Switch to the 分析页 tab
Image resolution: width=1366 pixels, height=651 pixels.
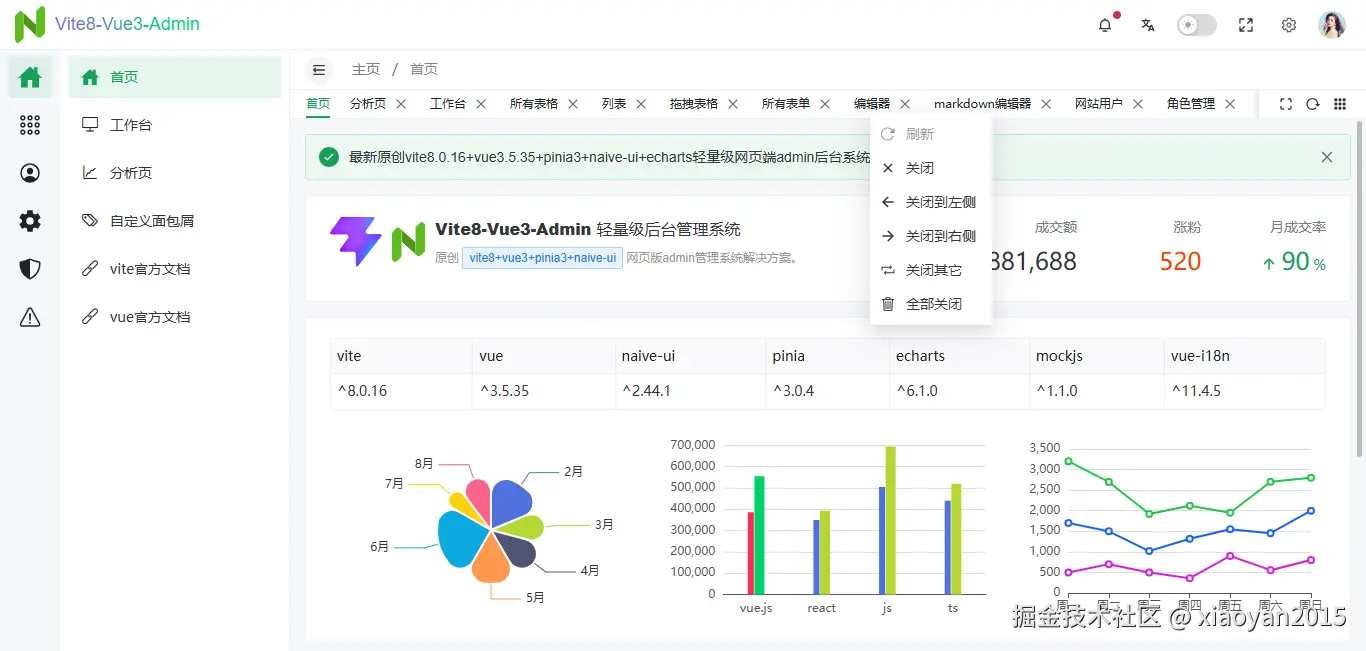tap(368, 103)
